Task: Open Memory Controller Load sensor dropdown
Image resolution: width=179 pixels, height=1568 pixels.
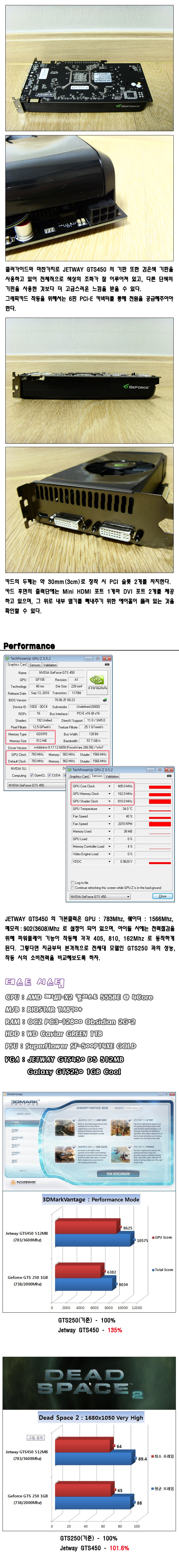Action: [110, 847]
